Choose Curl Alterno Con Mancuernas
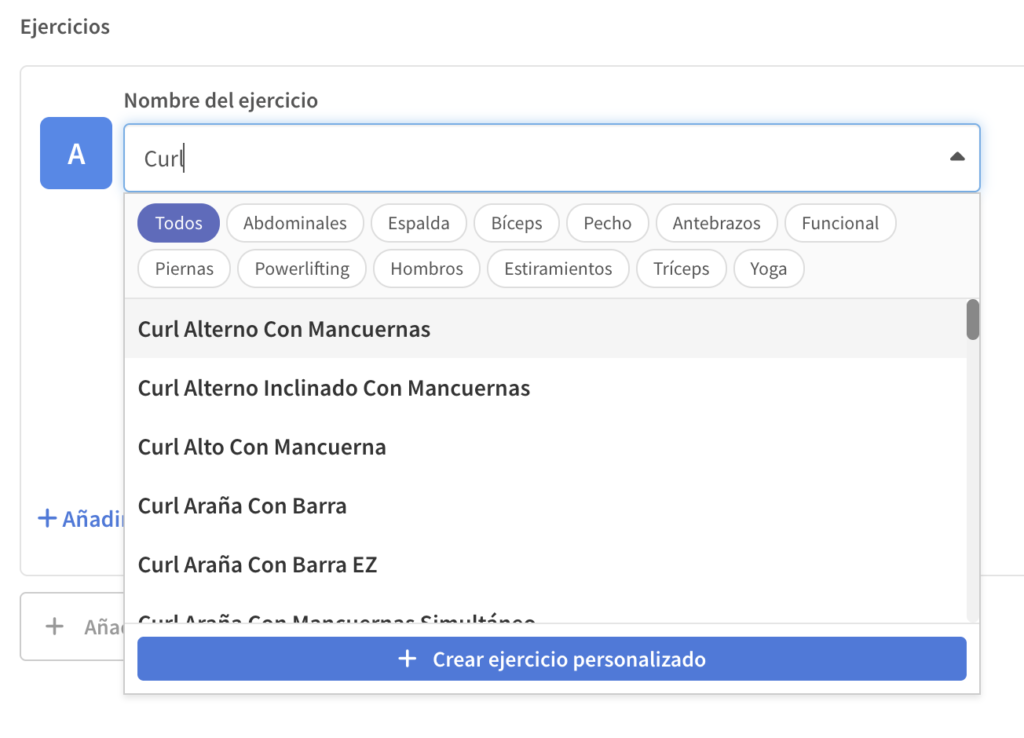 pyautogui.click(x=284, y=329)
